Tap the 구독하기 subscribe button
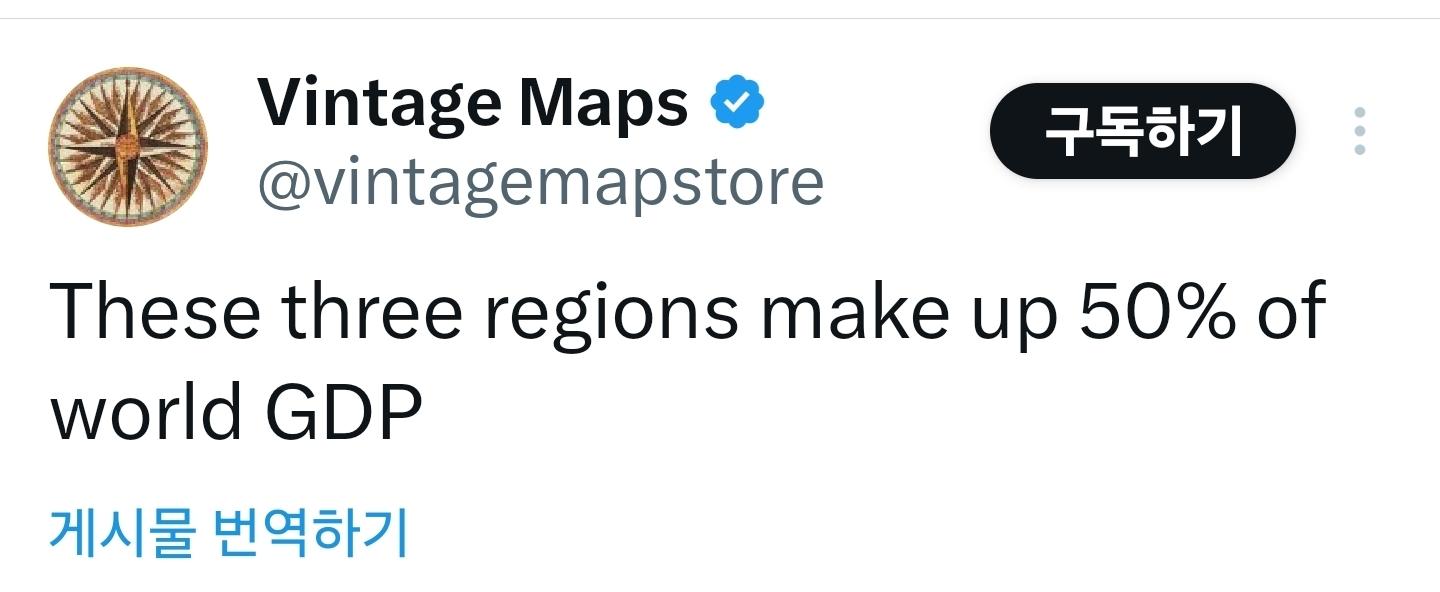 (1142, 130)
